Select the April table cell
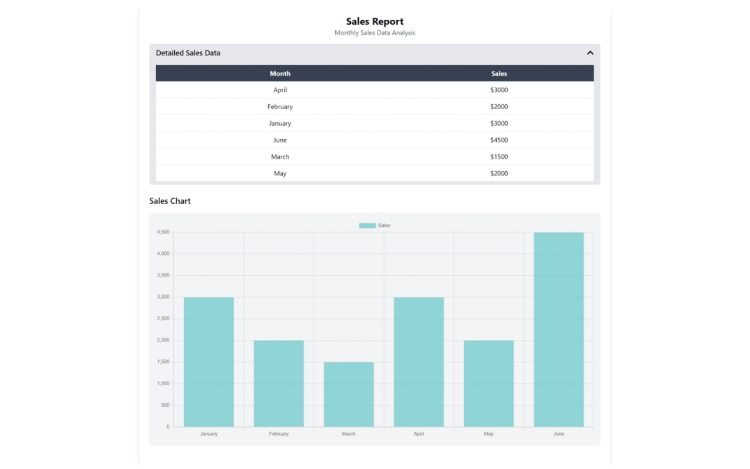The height and width of the screenshot is (469, 750). click(280, 90)
